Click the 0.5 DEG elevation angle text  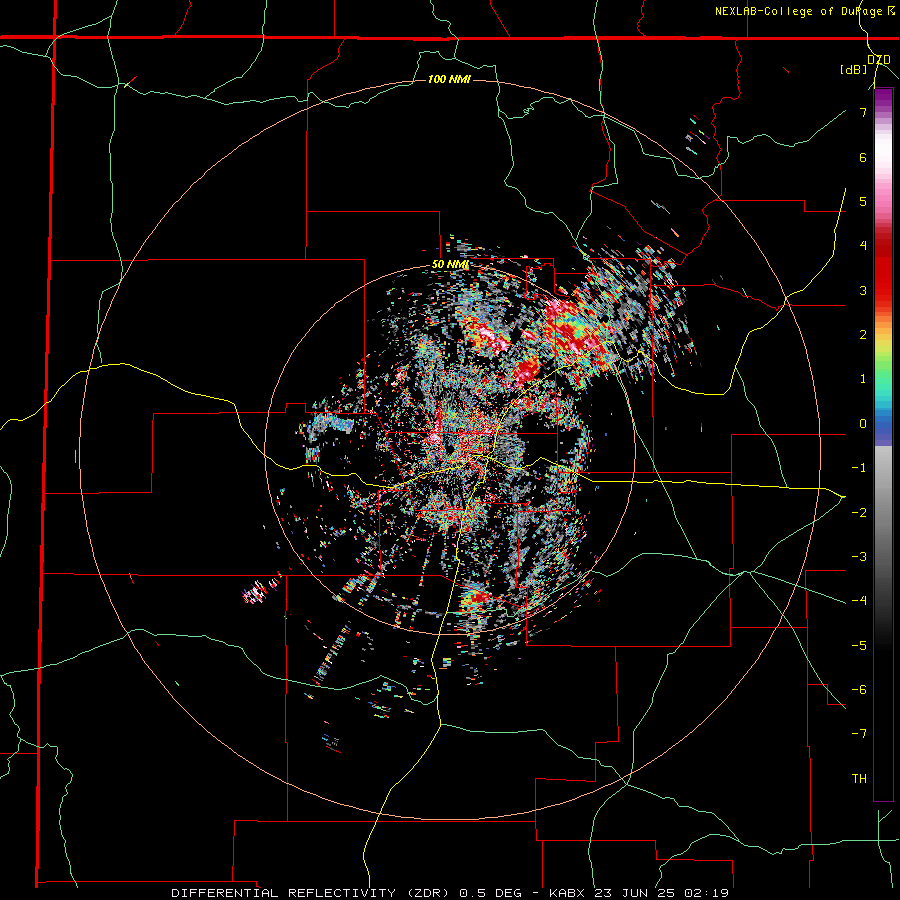click(491, 893)
